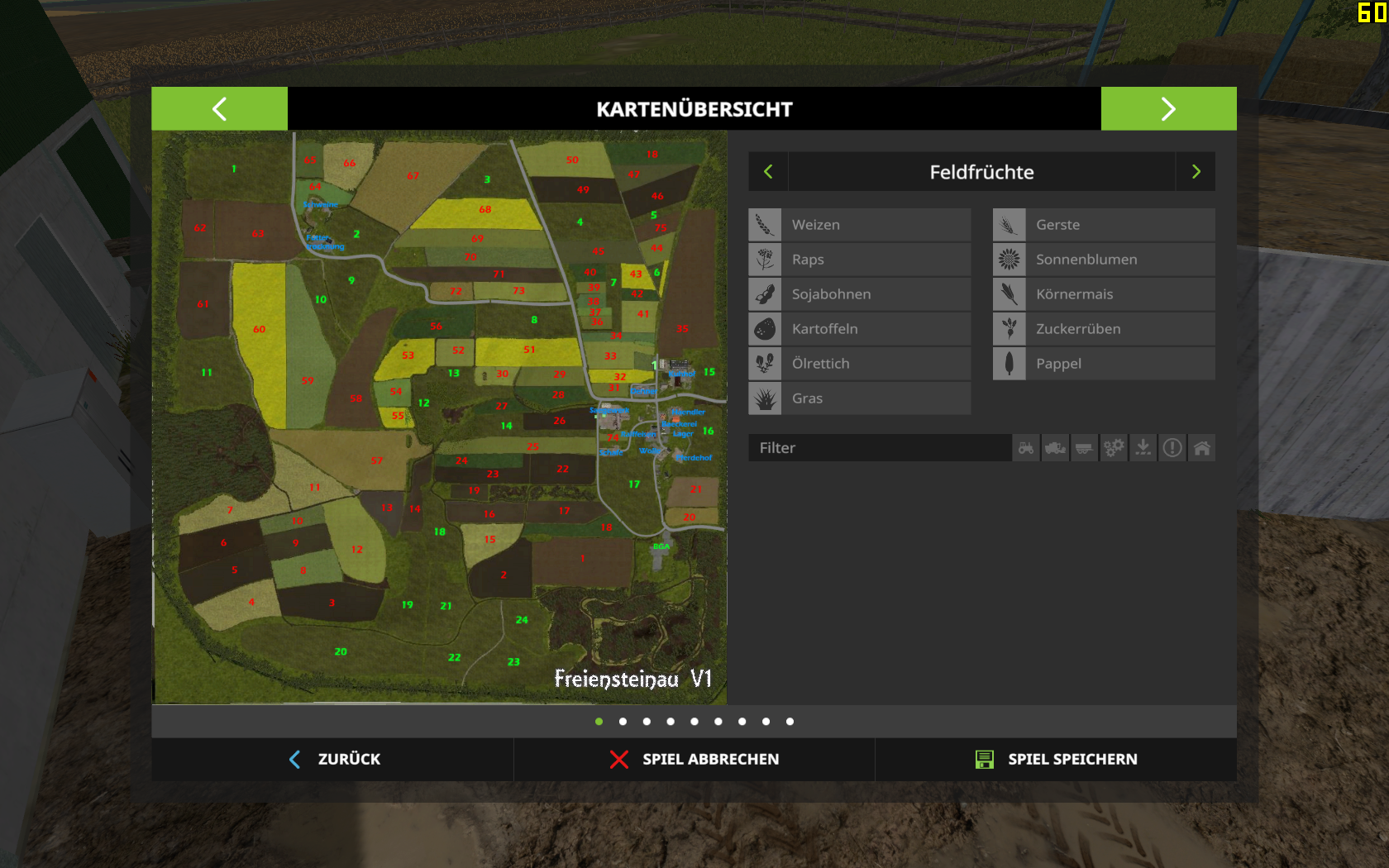Click the ZURÜCK button

point(333,759)
